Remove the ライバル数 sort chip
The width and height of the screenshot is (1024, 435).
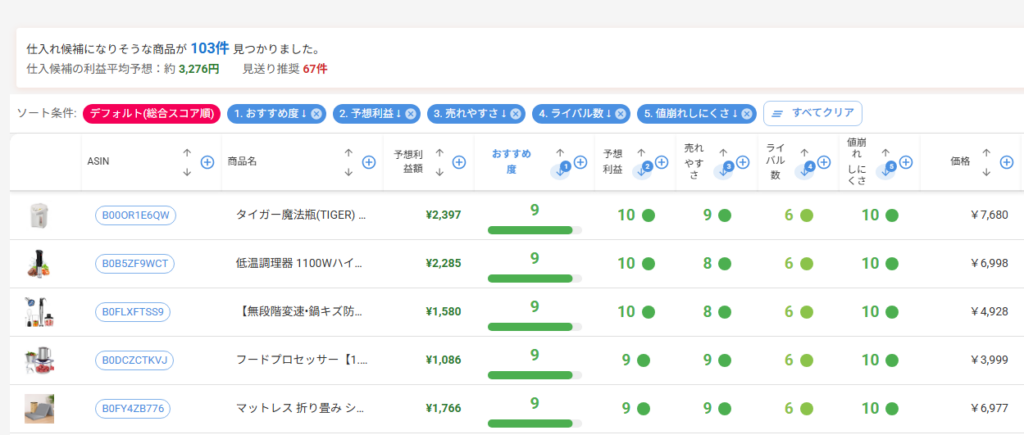620,114
